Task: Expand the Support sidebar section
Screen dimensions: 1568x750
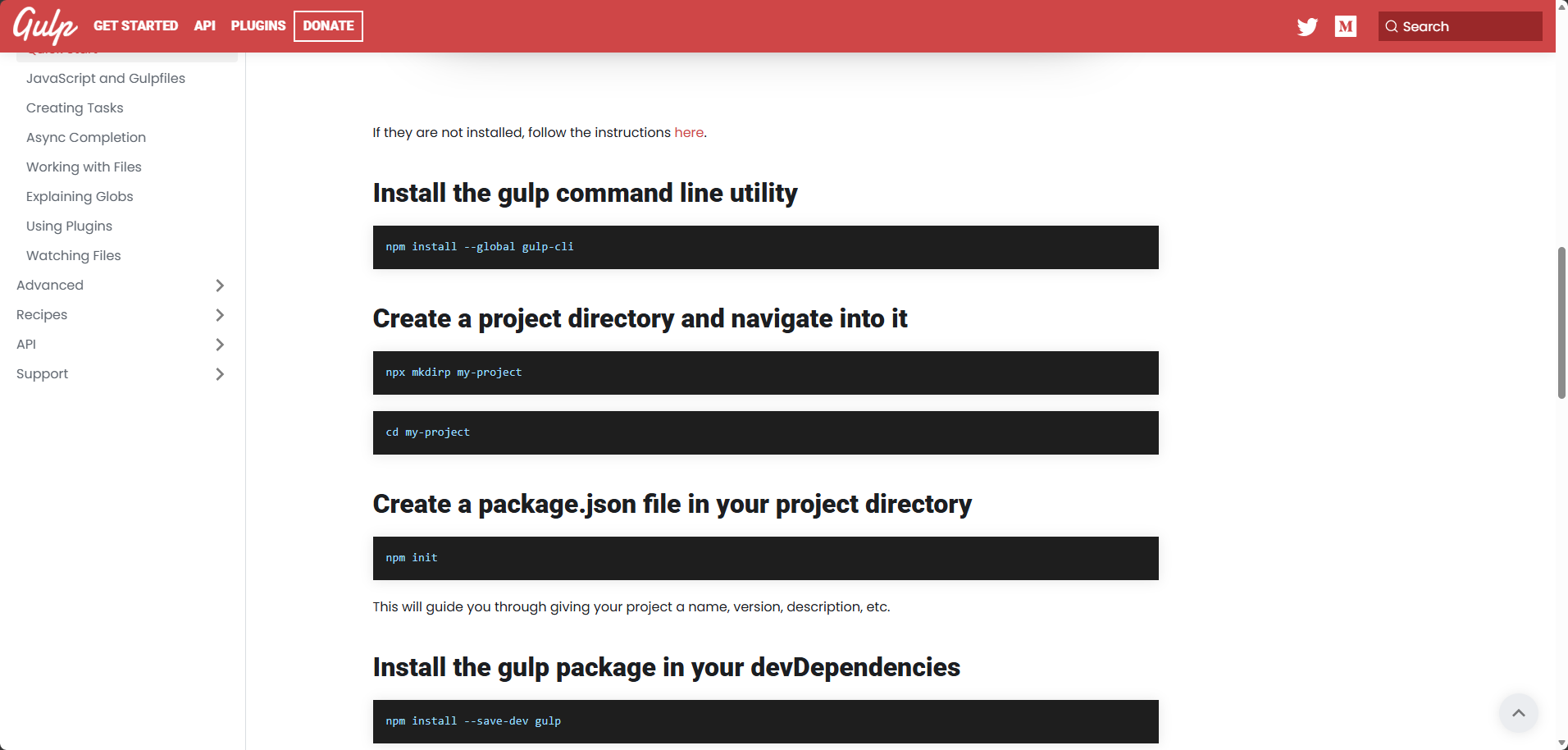Action: (x=121, y=373)
